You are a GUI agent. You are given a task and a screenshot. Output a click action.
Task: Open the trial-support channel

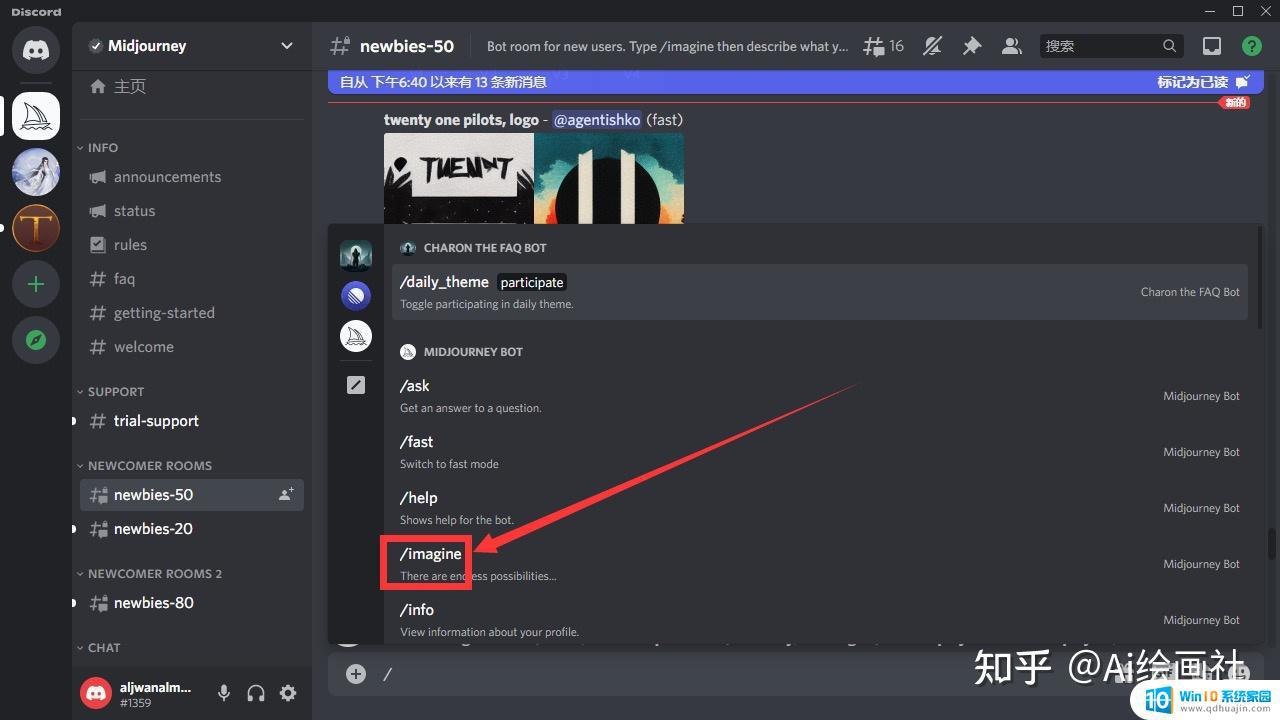click(190, 421)
